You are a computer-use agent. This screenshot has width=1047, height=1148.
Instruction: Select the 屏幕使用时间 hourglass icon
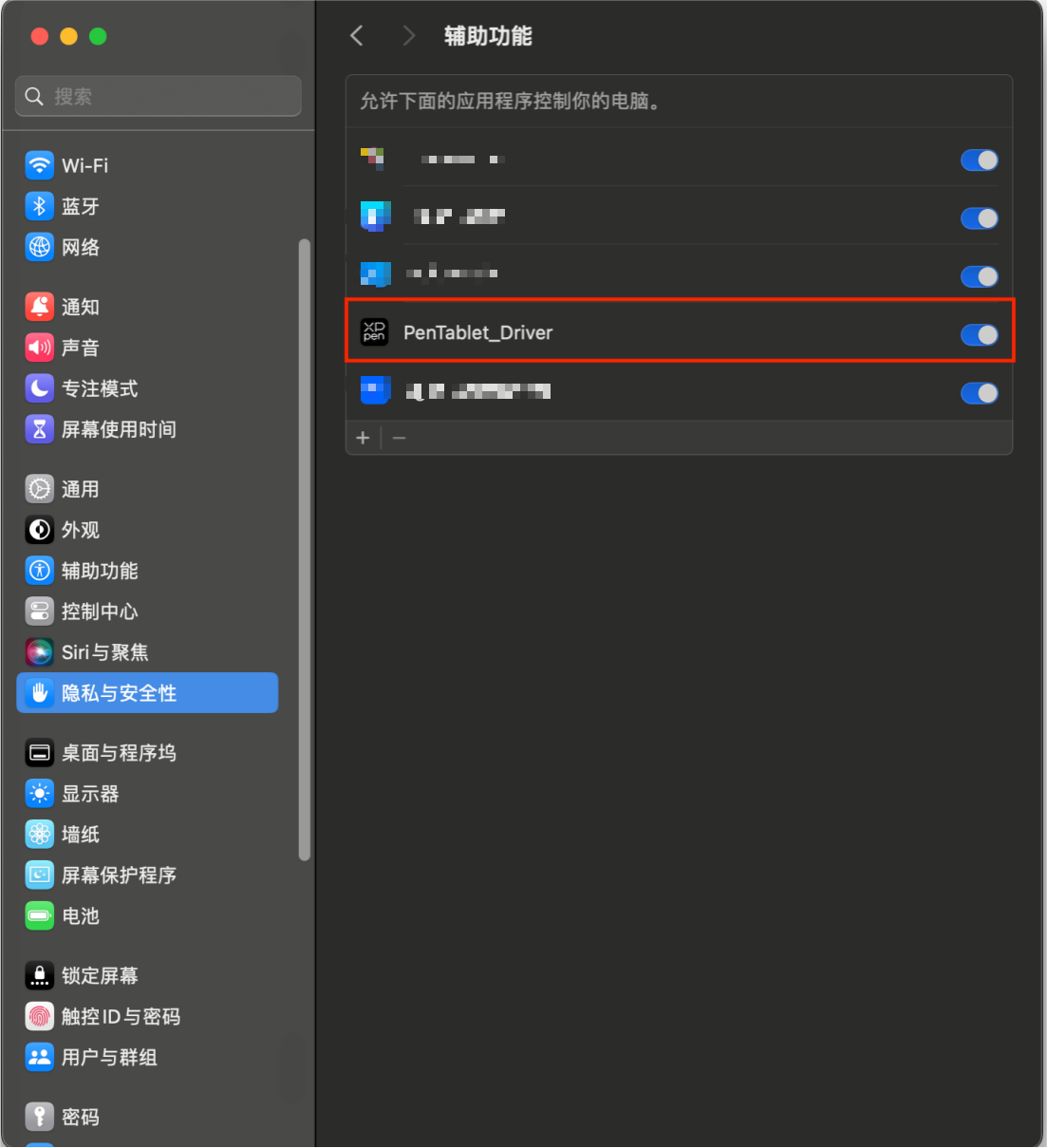[x=39, y=429]
